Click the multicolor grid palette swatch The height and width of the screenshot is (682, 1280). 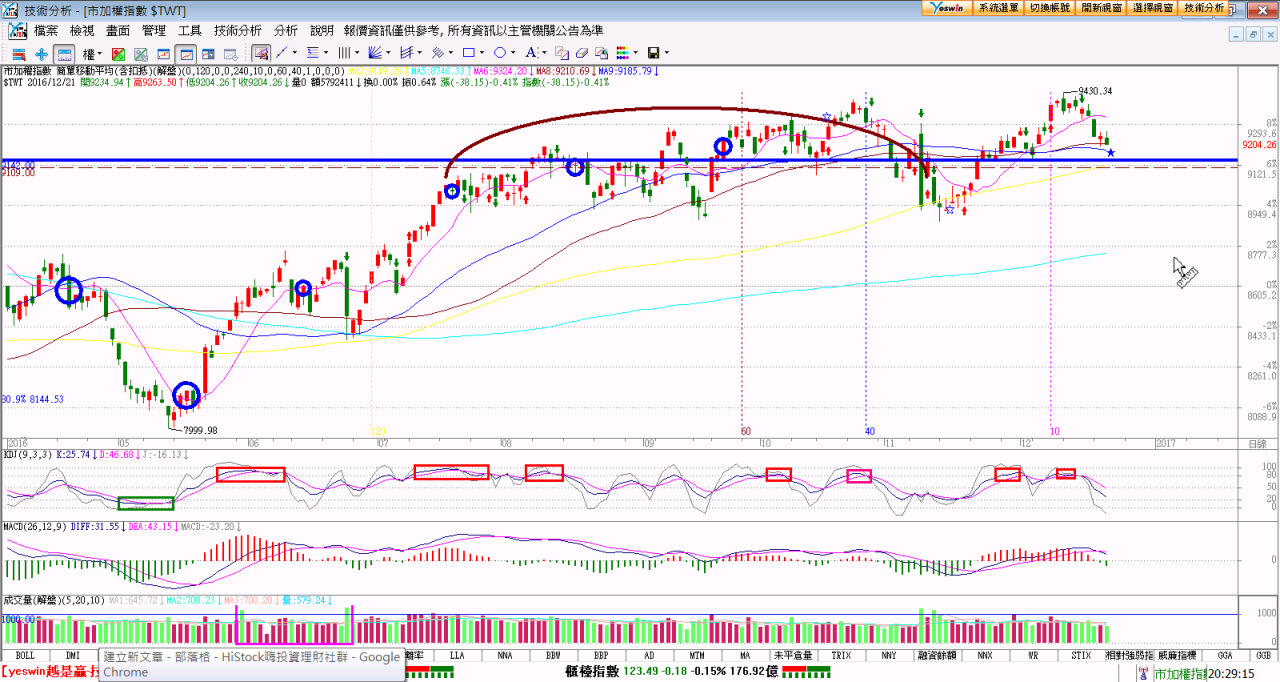coord(622,53)
